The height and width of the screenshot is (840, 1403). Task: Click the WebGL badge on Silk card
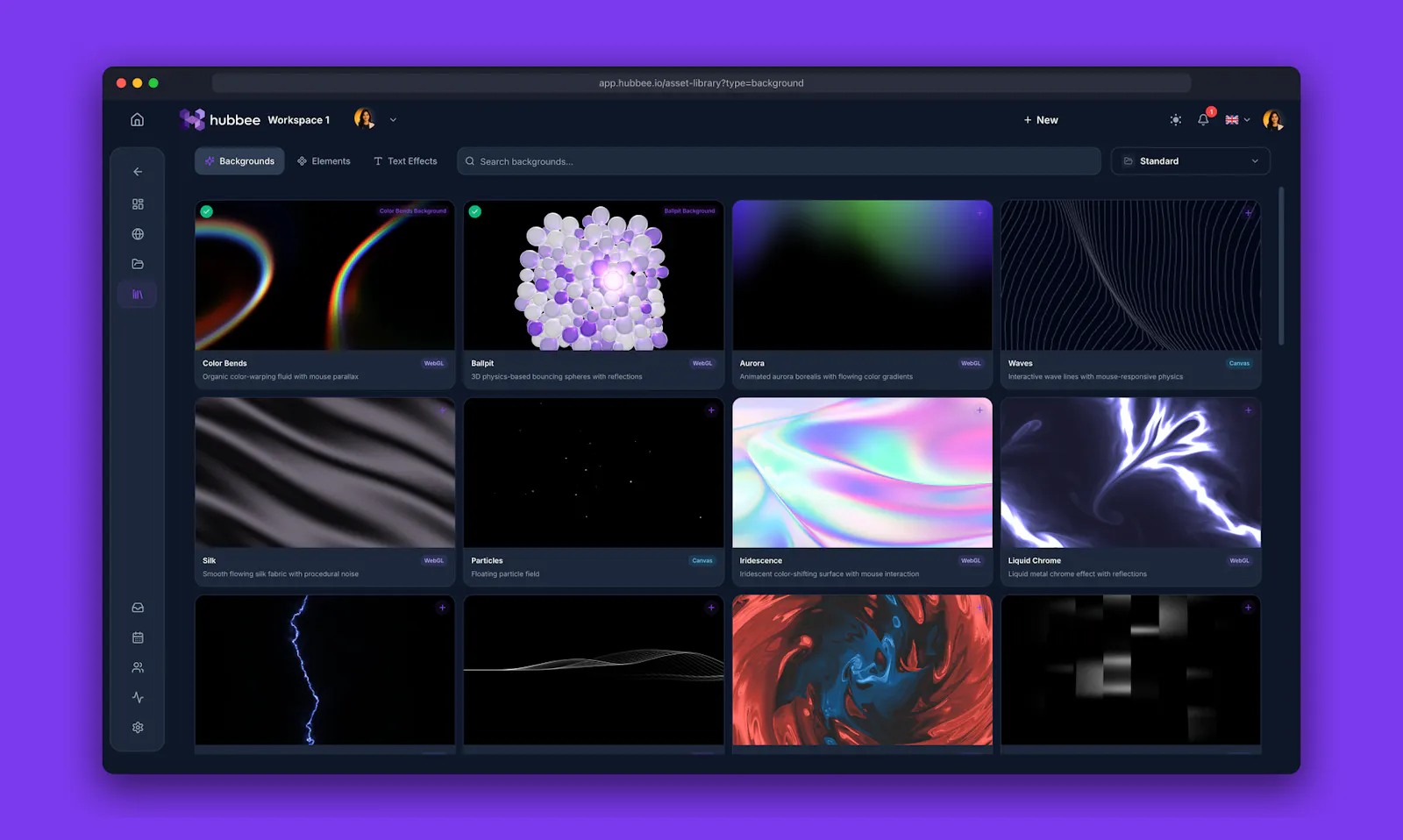[x=434, y=560]
